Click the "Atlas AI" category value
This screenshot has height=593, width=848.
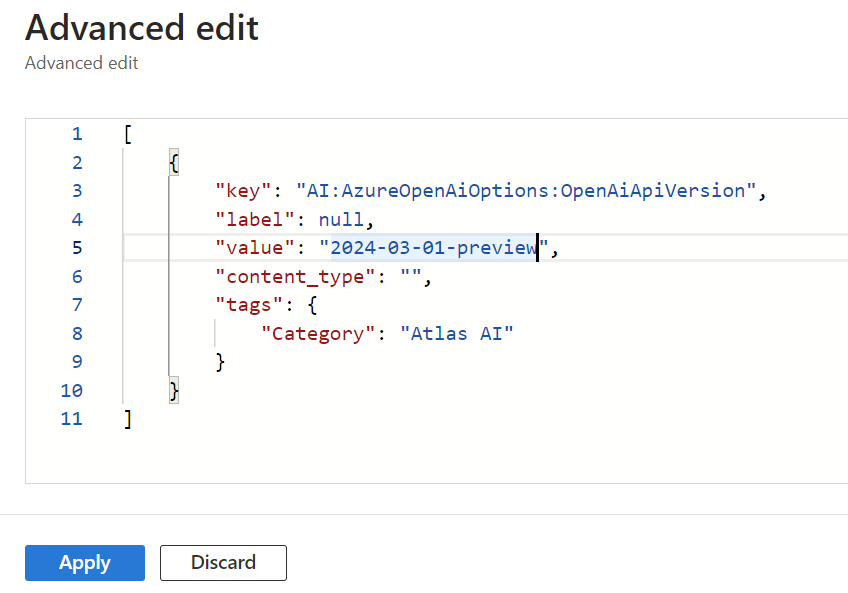[462, 334]
